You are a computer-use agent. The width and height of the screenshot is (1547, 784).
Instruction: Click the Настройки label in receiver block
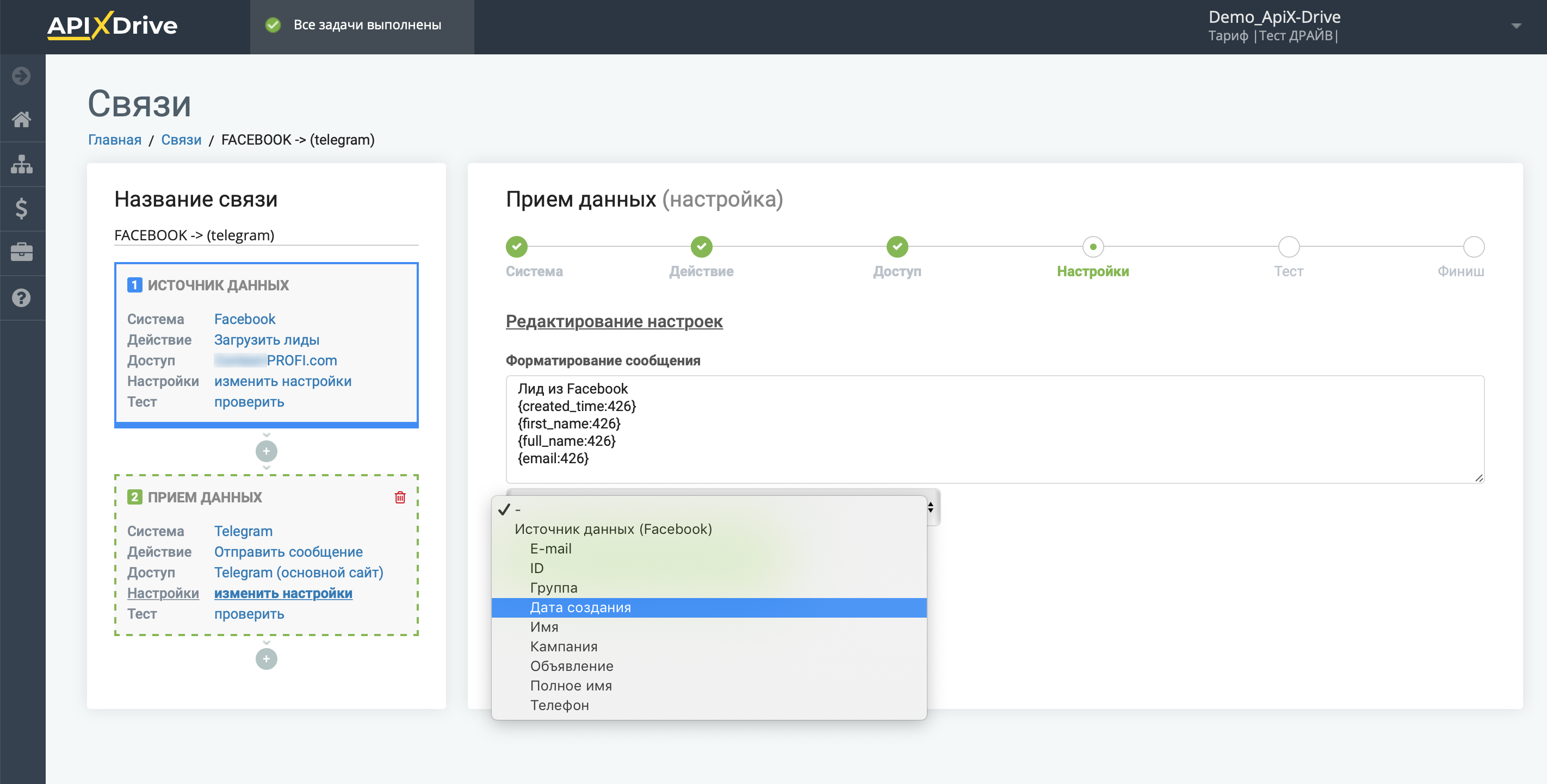pos(163,593)
